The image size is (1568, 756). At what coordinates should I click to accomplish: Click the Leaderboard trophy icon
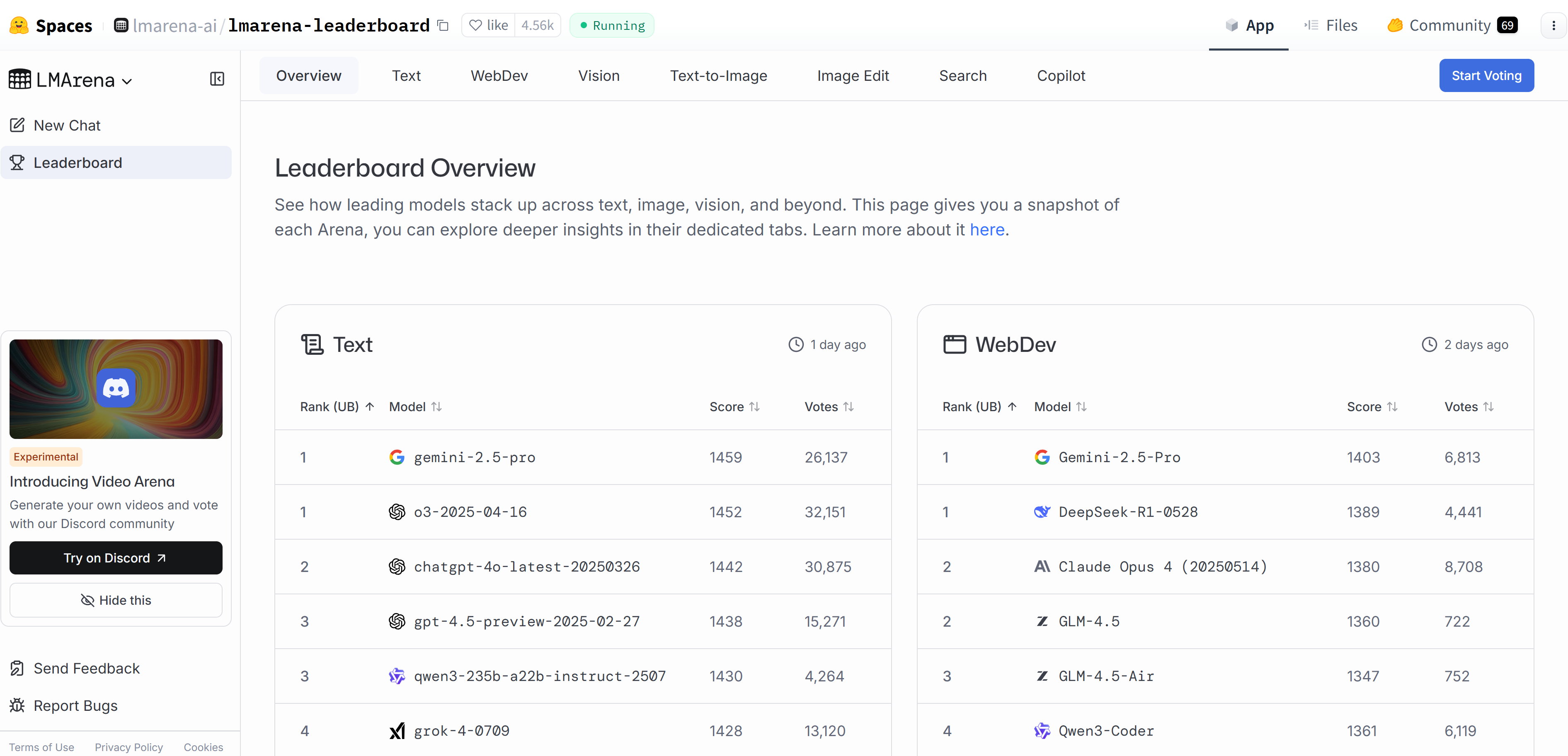coord(17,162)
